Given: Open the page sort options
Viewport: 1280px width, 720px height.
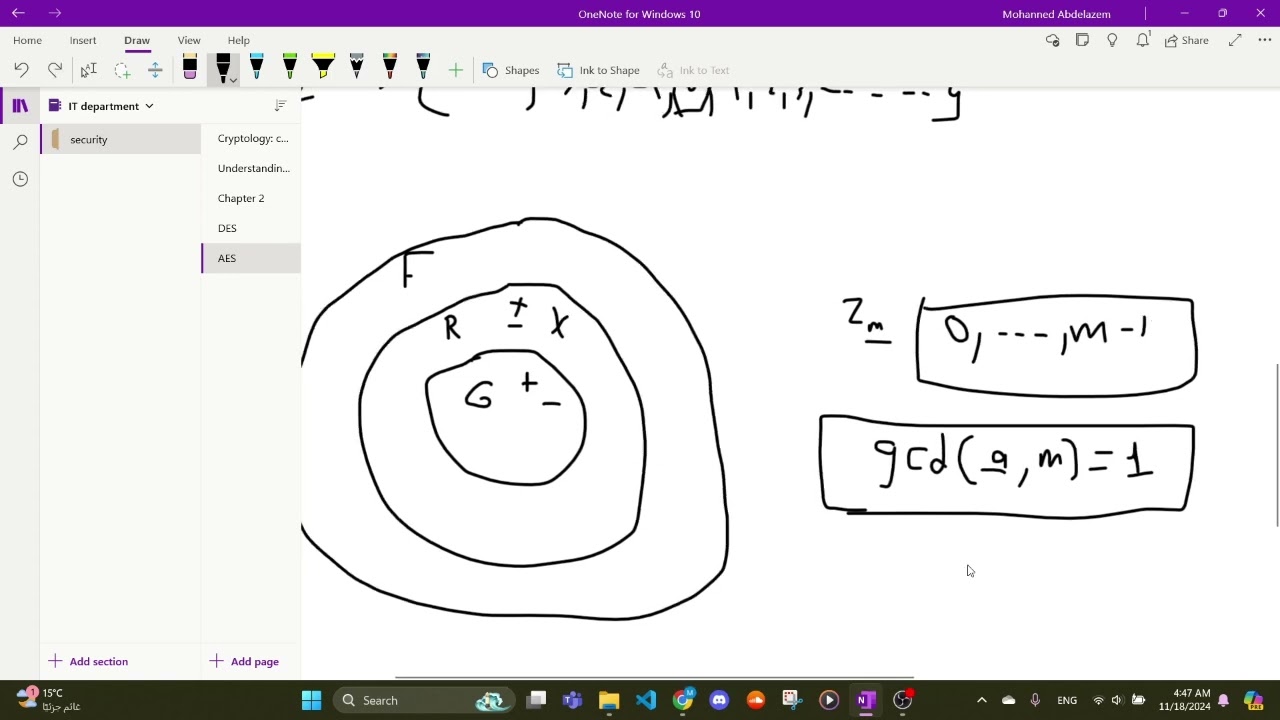Looking at the screenshot, I should coord(280,106).
